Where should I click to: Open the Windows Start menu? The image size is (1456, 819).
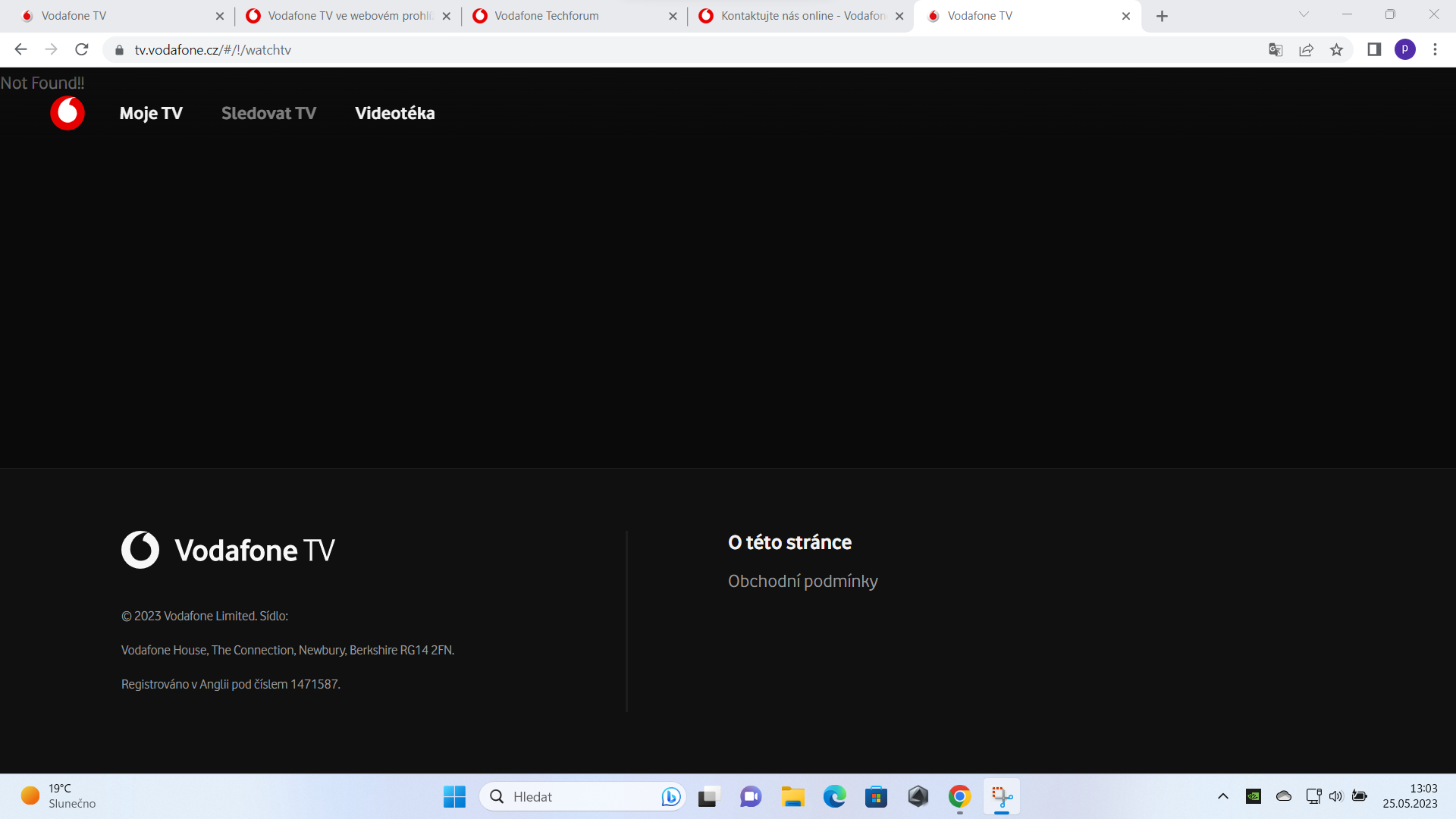tap(454, 796)
